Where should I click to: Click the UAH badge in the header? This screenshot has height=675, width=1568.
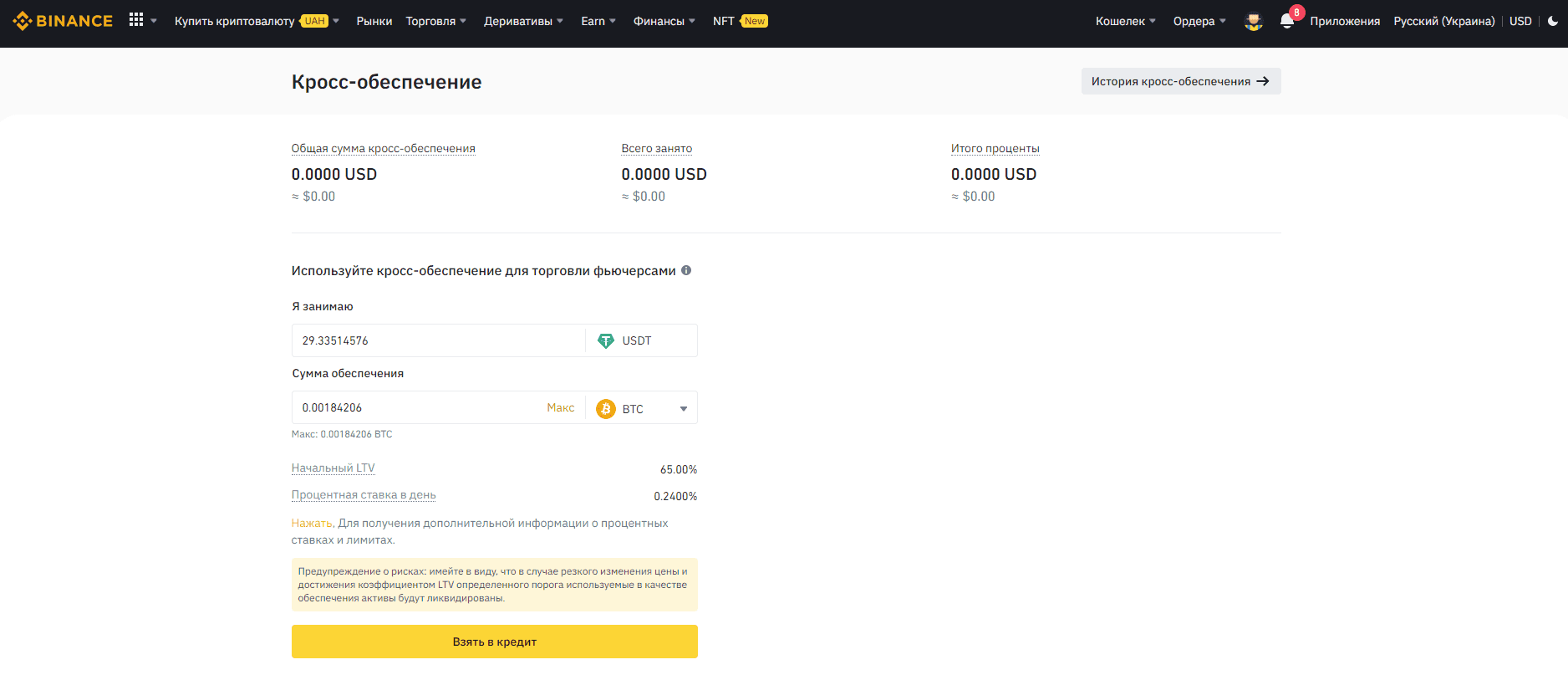pyautogui.click(x=315, y=21)
